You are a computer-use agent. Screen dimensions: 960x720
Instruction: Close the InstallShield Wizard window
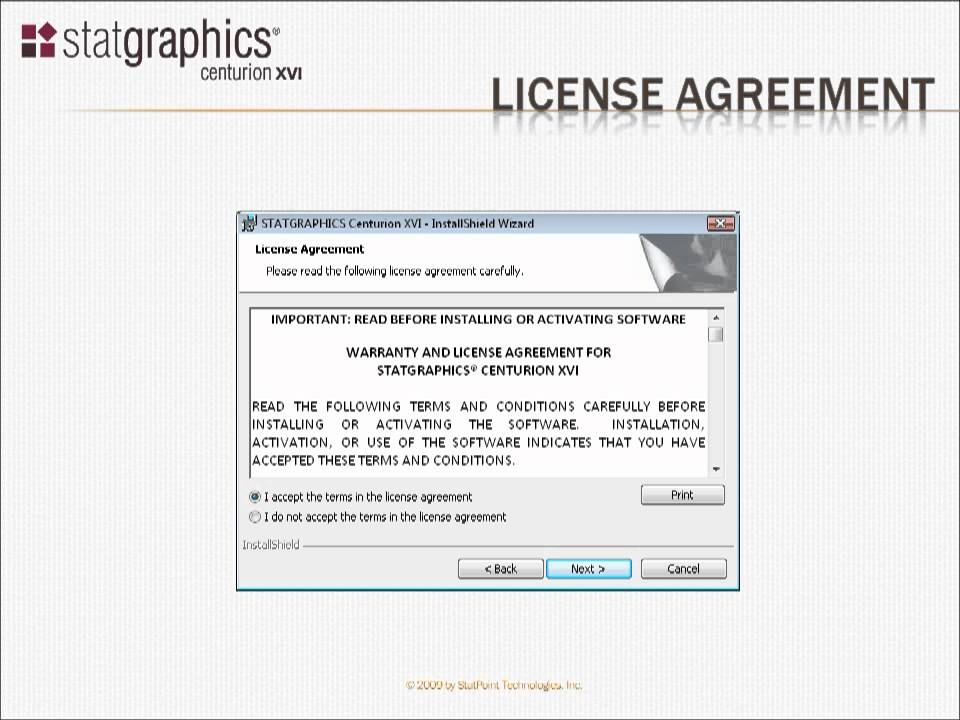pyautogui.click(x=721, y=223)
